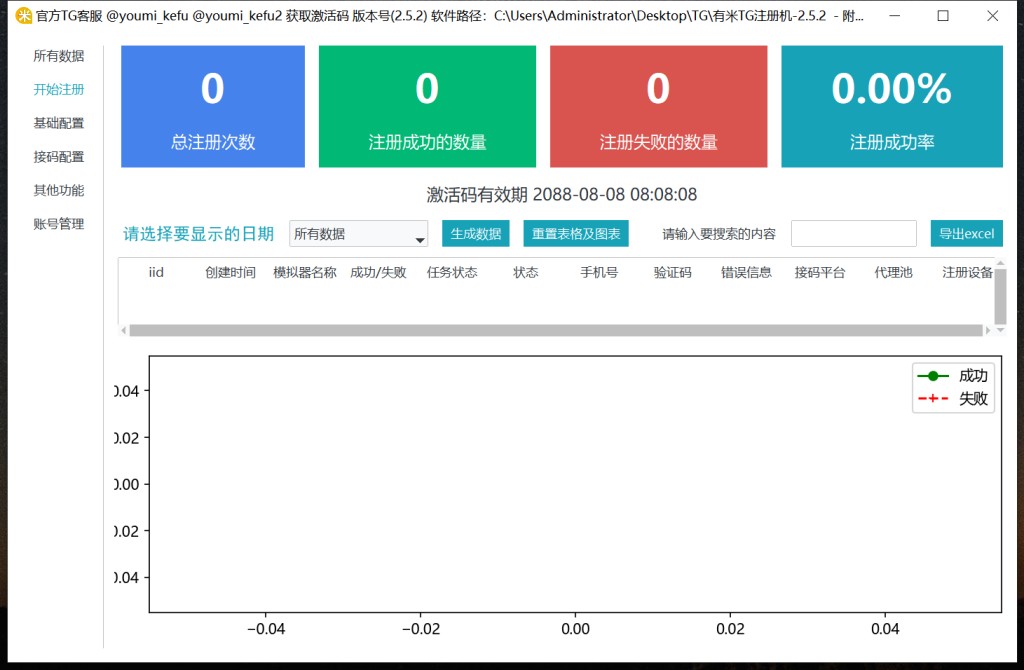This screenshot has height=670, width=1024.
Task: Click the app logo icon in the title bar
Action: 24,16
